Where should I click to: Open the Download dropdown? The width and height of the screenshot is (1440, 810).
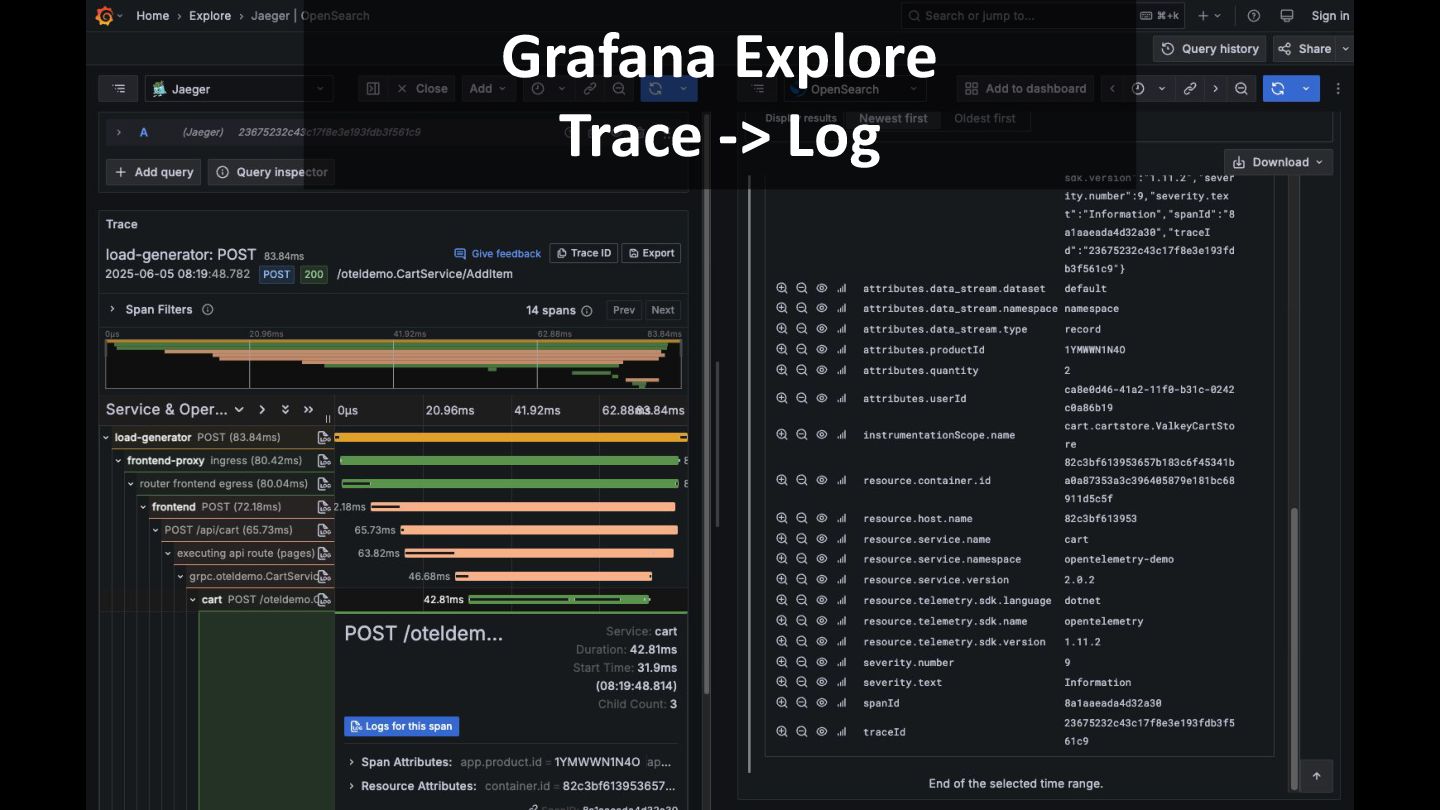(1278, 162)
